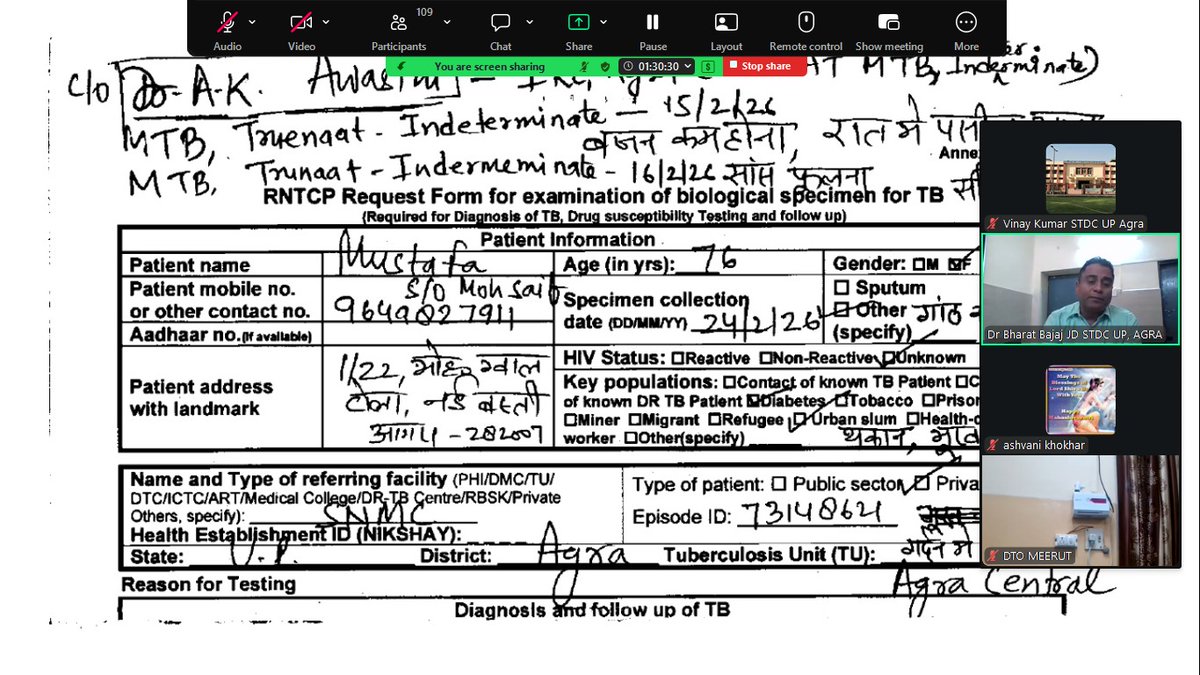This screenshot has height=675, width=1200.
Task: Click the 'Diagnosis and follow up of TB' heading
Action: 592,609
